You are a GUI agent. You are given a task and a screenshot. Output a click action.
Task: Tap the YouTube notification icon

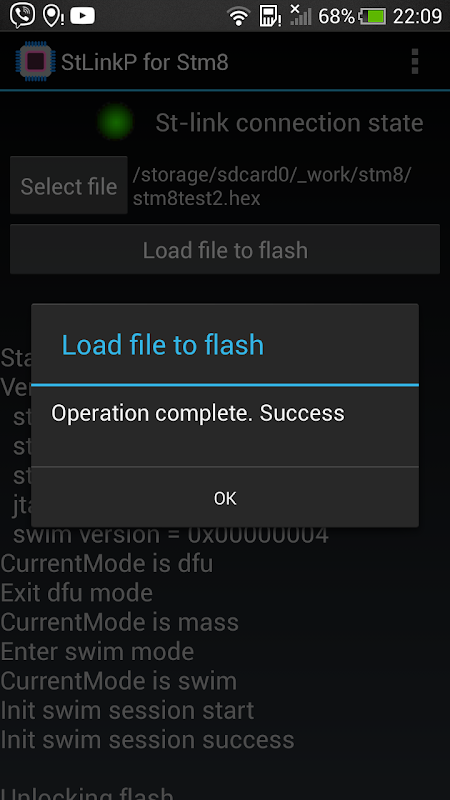point(83,16)
